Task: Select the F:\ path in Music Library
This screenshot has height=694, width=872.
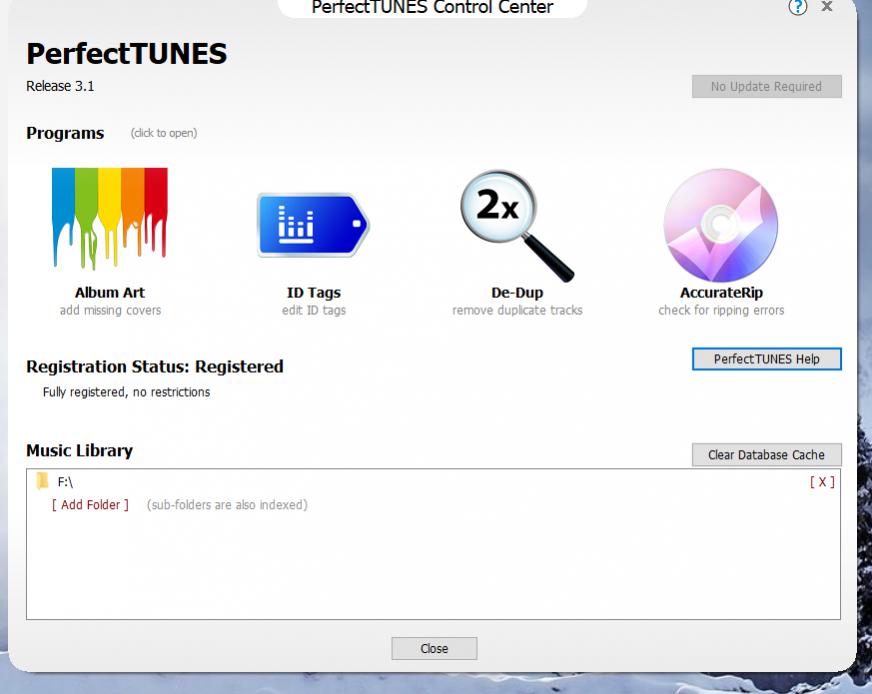Action: click(65, 482)
